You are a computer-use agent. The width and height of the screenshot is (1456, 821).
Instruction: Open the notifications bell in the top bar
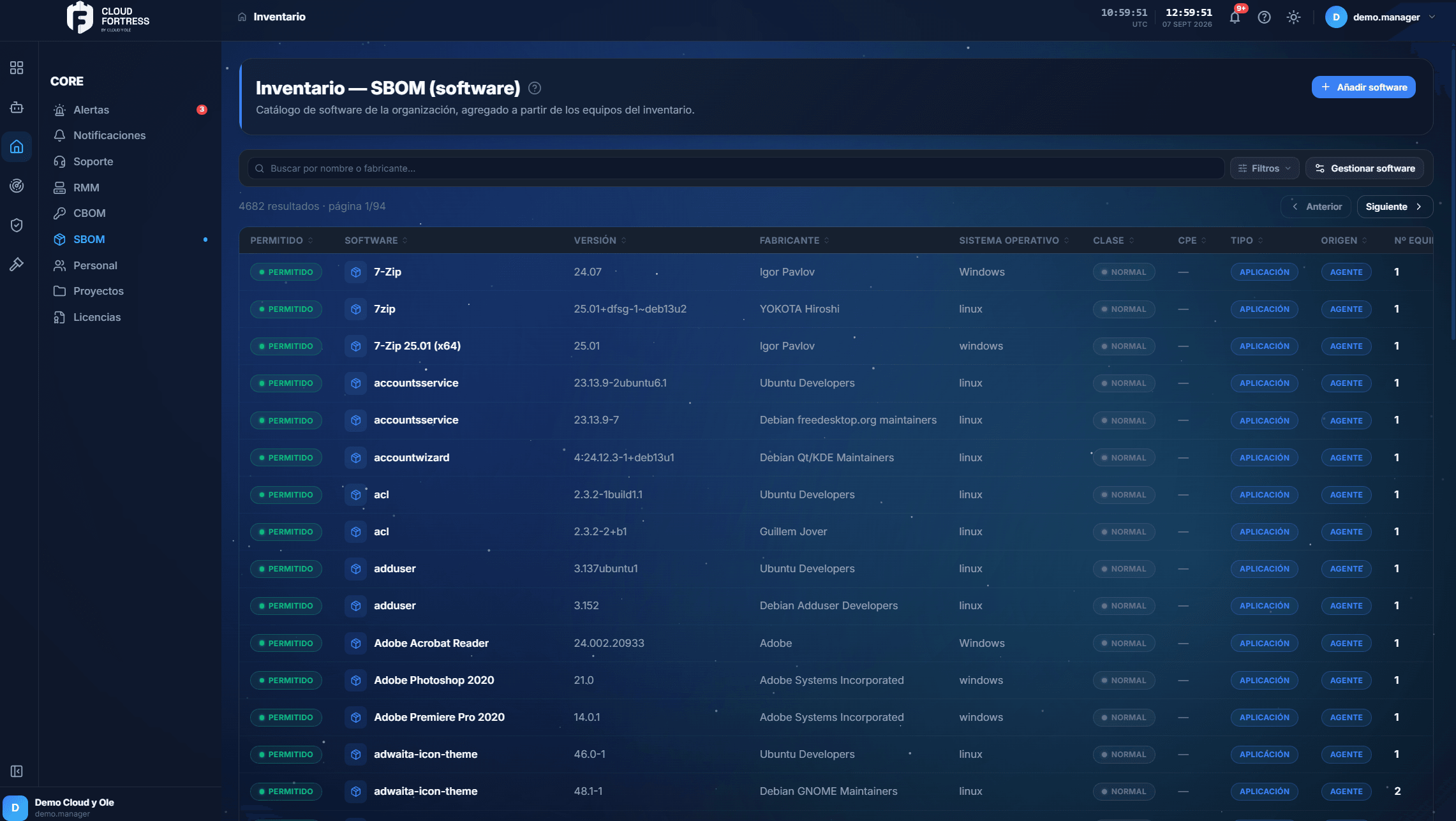[x=1235, y=17]
